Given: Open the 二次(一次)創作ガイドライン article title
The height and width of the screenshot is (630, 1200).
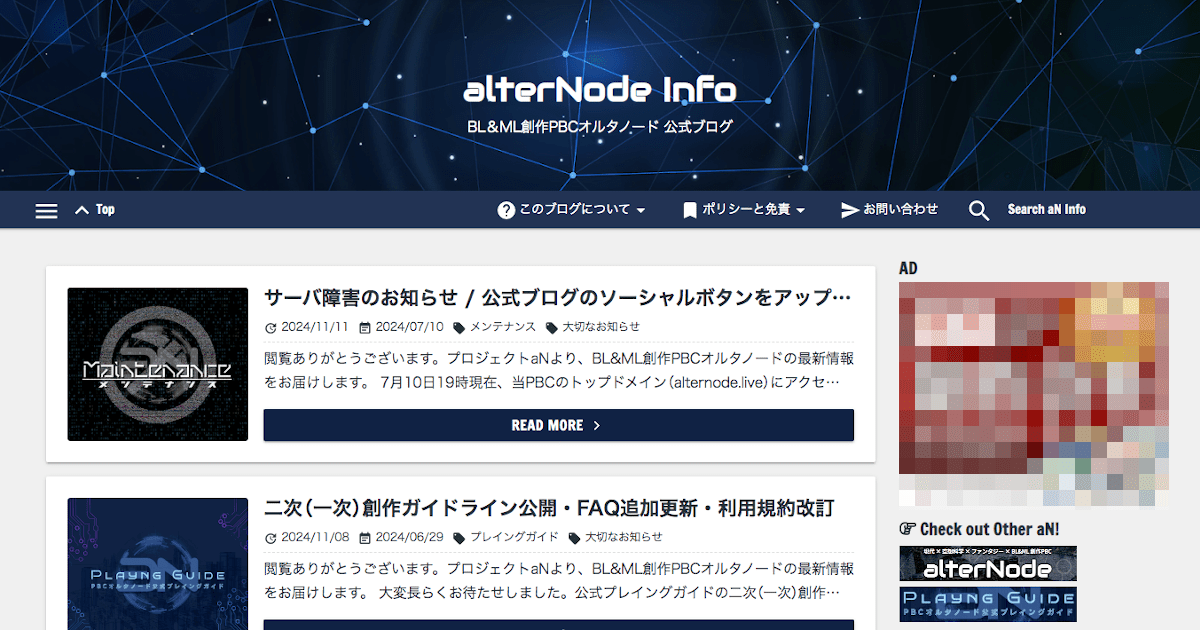Looking at the screenshot, I should 548,508.
